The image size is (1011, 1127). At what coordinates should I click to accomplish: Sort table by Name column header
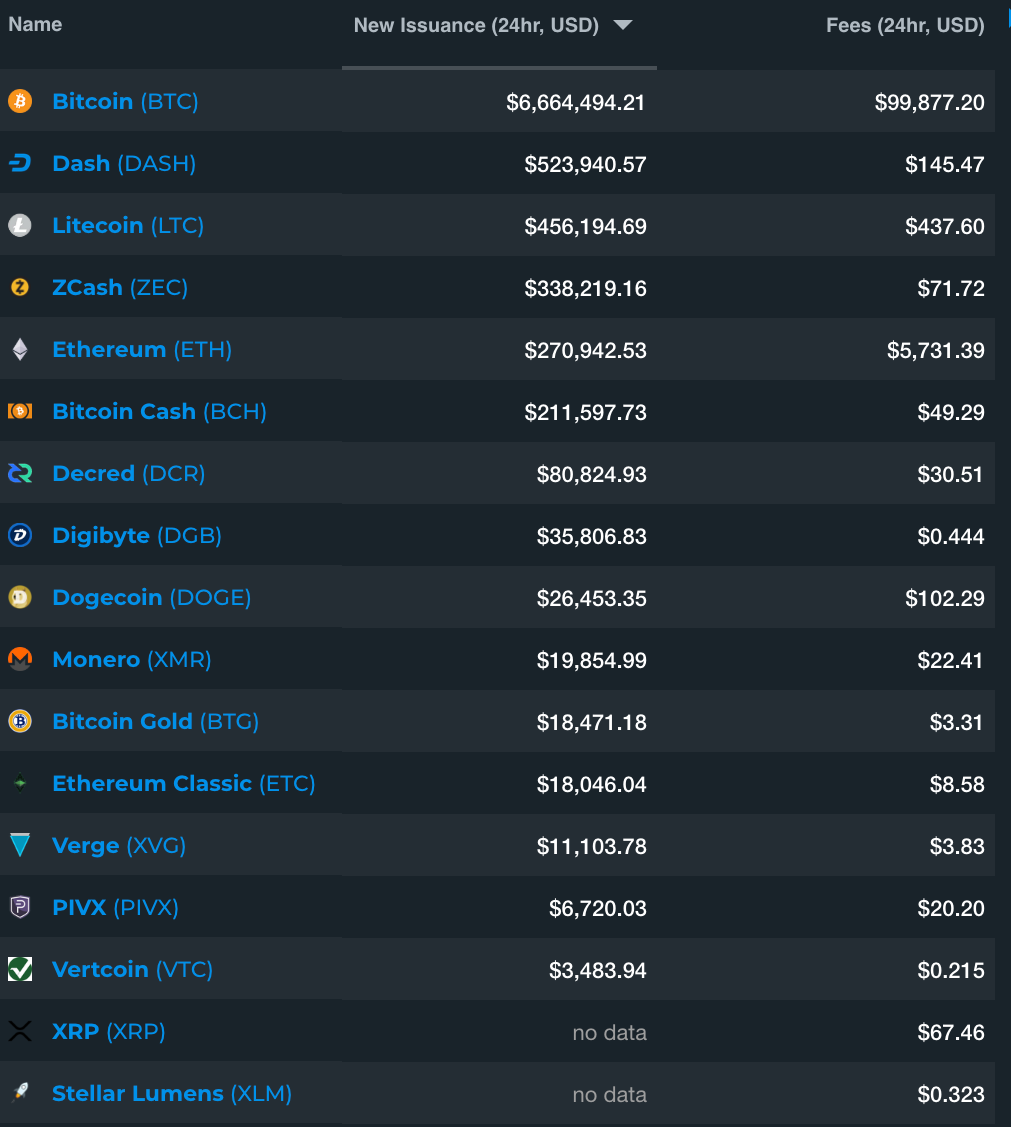[x=35, y=24]
